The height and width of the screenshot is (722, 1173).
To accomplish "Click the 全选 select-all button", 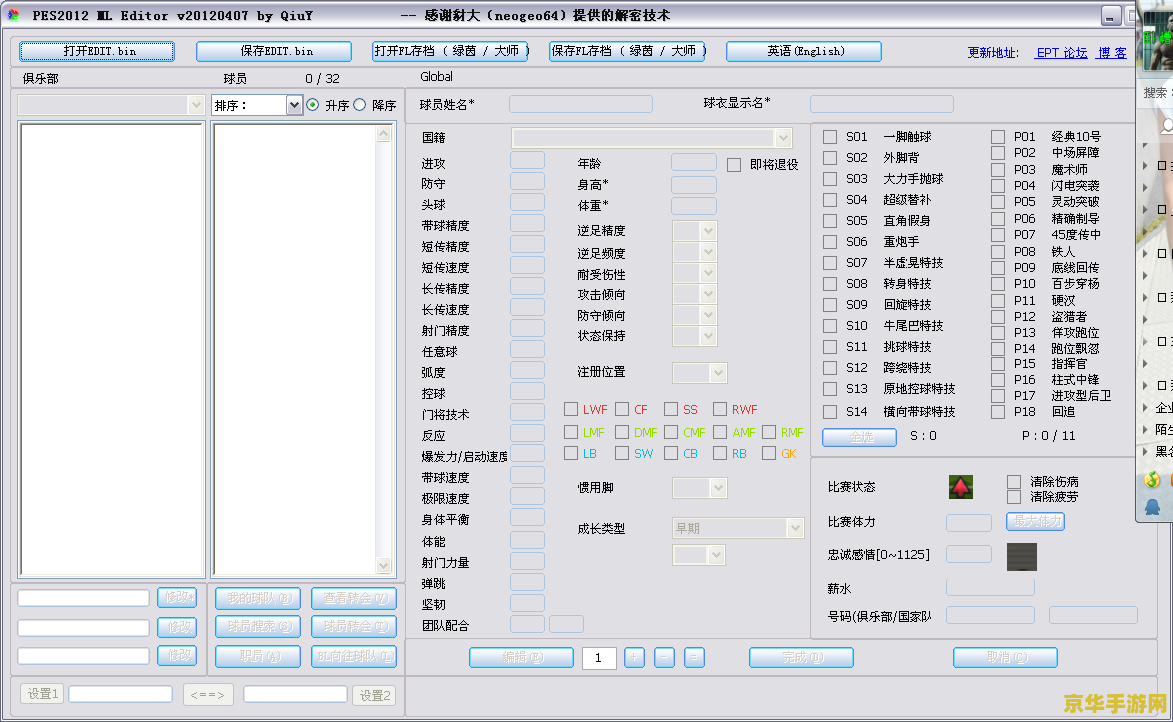I will click(860, 437).
